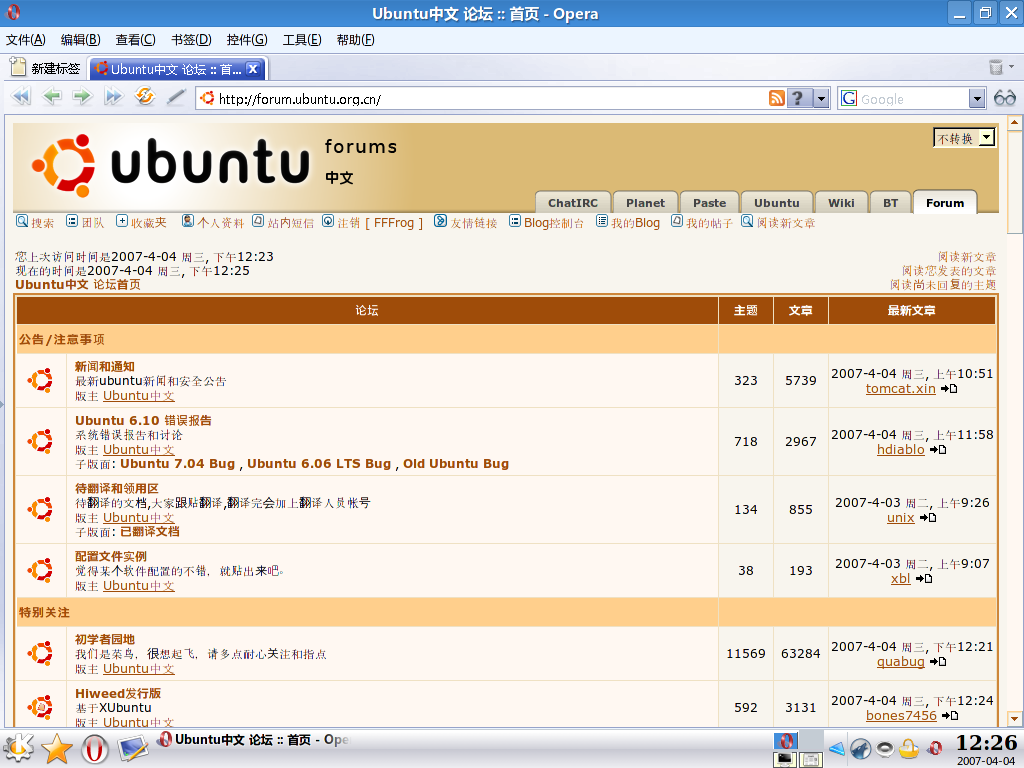Click forum icon beside 配置文件实例
The image size is (1024, 768).
40,570
